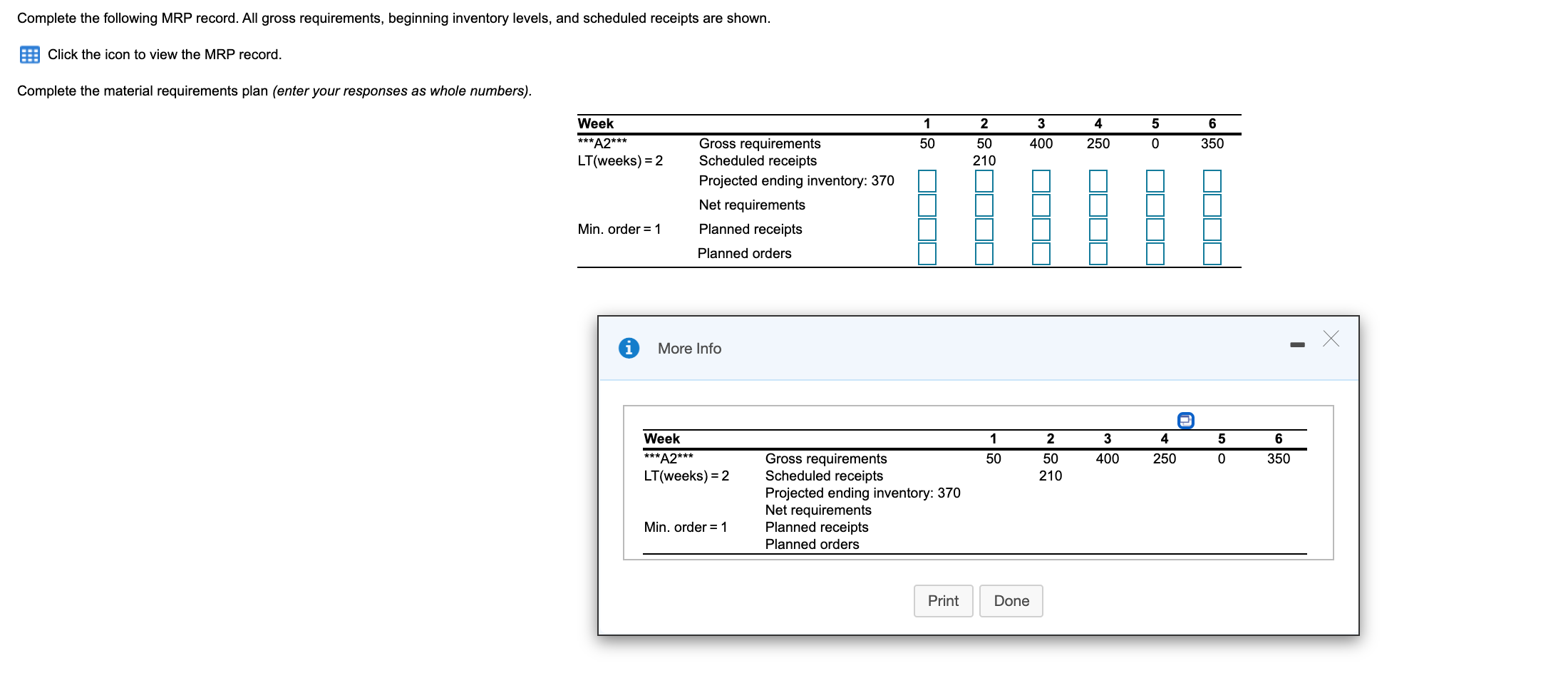This screenshot has width=1568, height=683.
Task: Click the 'More Info' dialog title
Action: coord(689,349)
